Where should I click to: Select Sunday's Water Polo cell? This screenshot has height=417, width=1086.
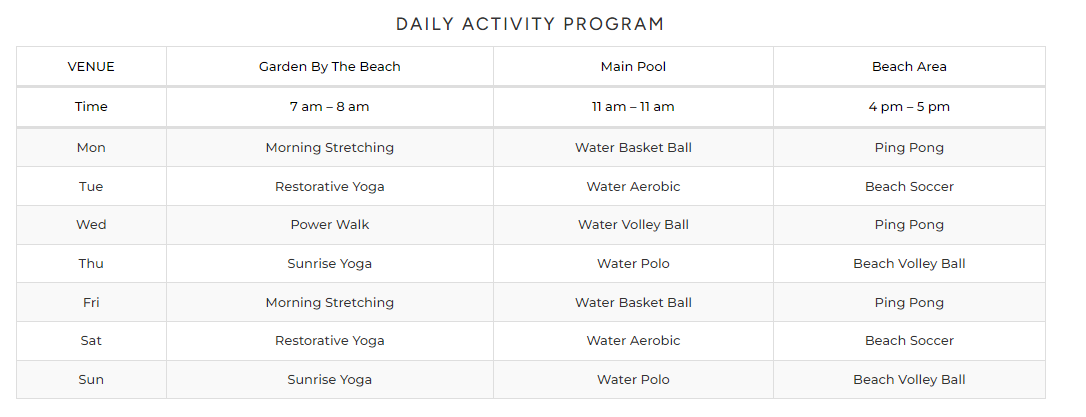pyautogui.click(x=633, y=380)
